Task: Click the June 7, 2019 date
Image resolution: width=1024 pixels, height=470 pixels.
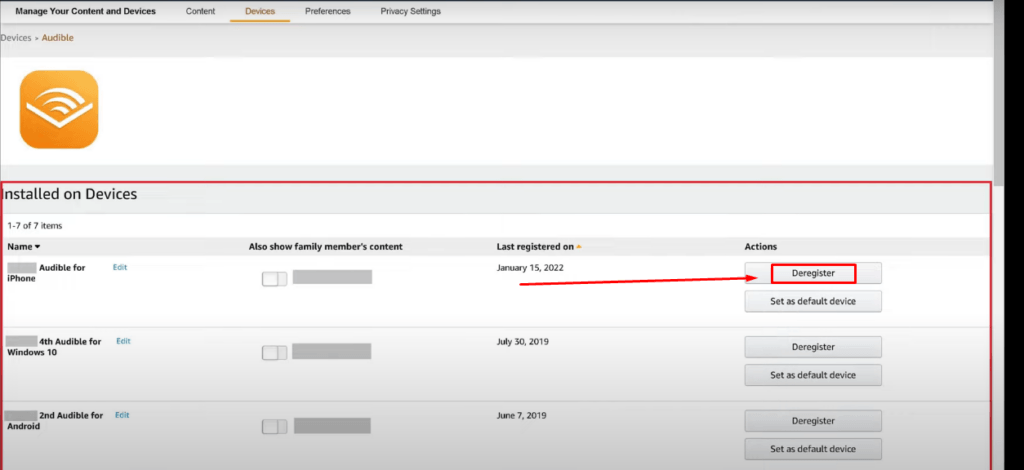Action: tap(521, 415)
